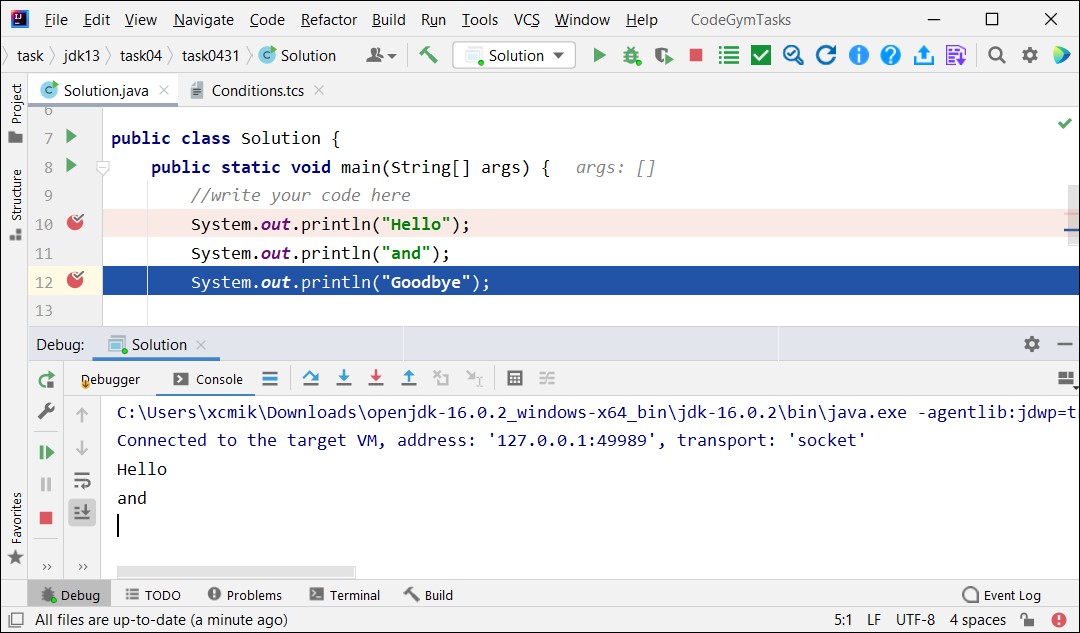Open the File menu
1080x633 pixels.
[x=56, y=20]
